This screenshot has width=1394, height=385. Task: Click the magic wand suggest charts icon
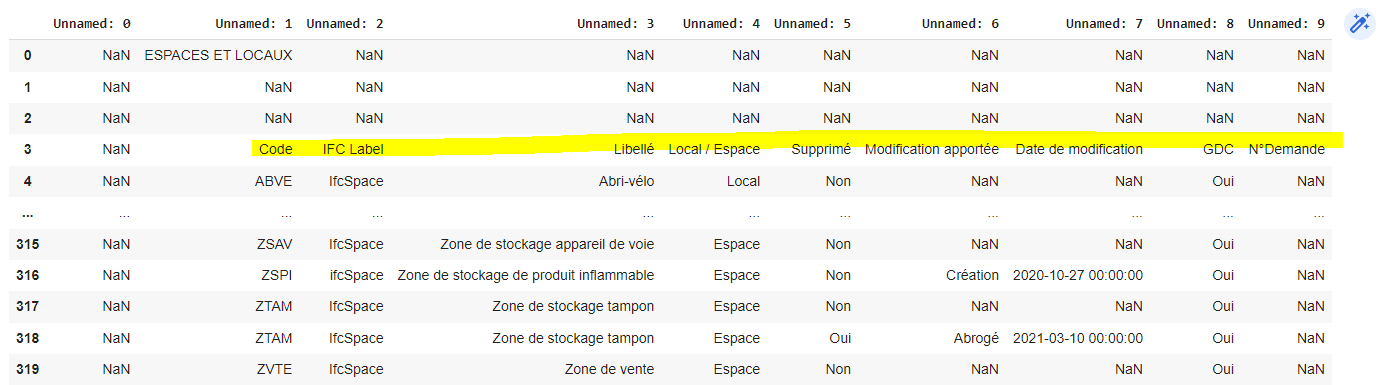point(1359,24)
